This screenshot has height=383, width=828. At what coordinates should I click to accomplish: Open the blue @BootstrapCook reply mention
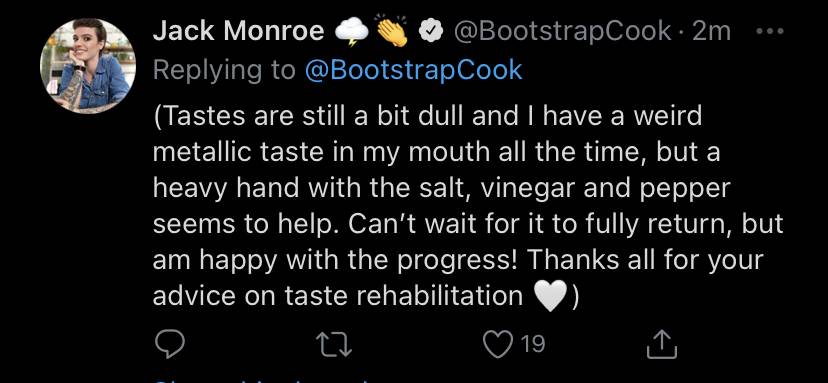(413, 71)
